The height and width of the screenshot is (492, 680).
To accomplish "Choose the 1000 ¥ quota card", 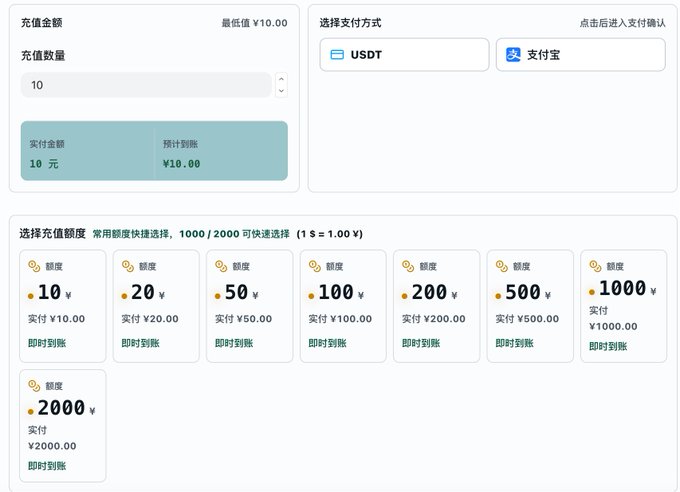I will tap(624, 306).
